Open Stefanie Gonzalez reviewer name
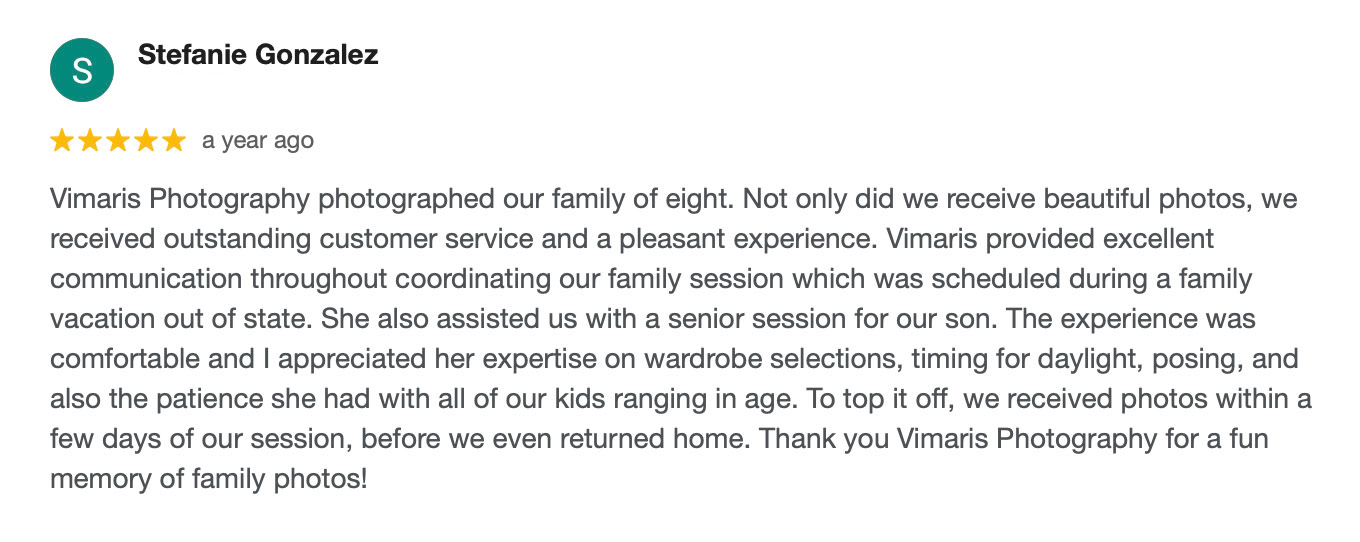 pyautogui.click(x=258, y=55)
